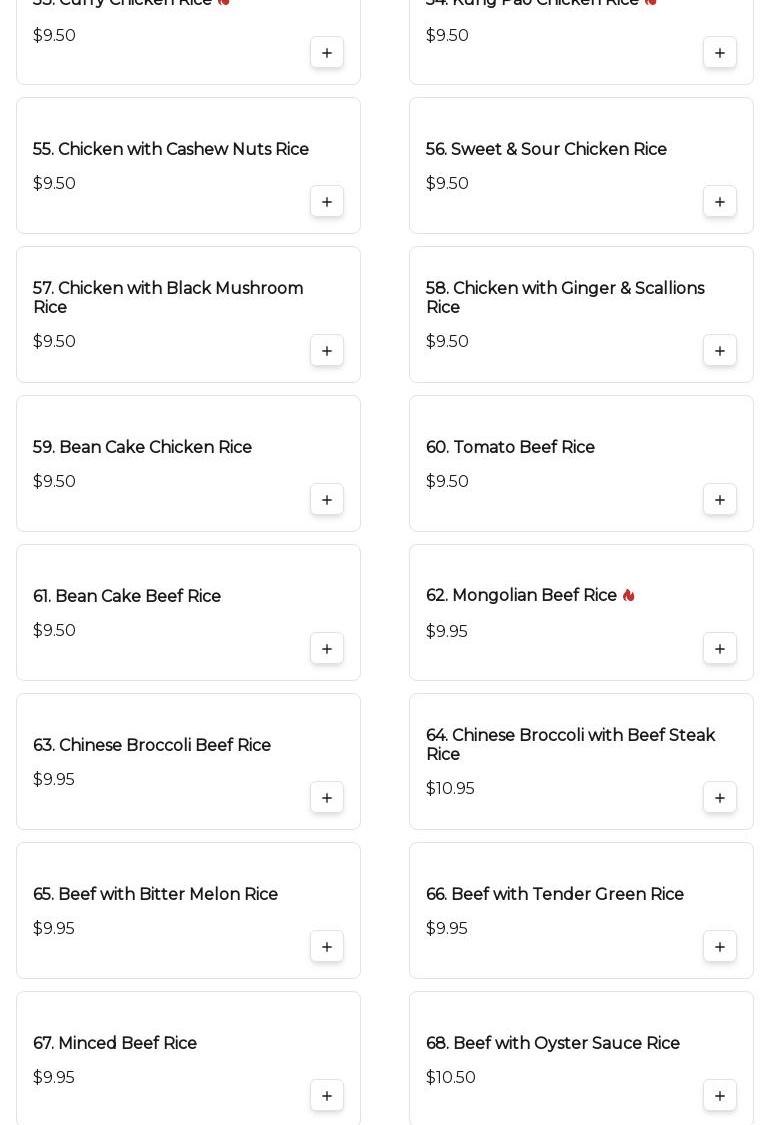Click plus for Chicken with Black Mushroom Rice

coord(327,351)
